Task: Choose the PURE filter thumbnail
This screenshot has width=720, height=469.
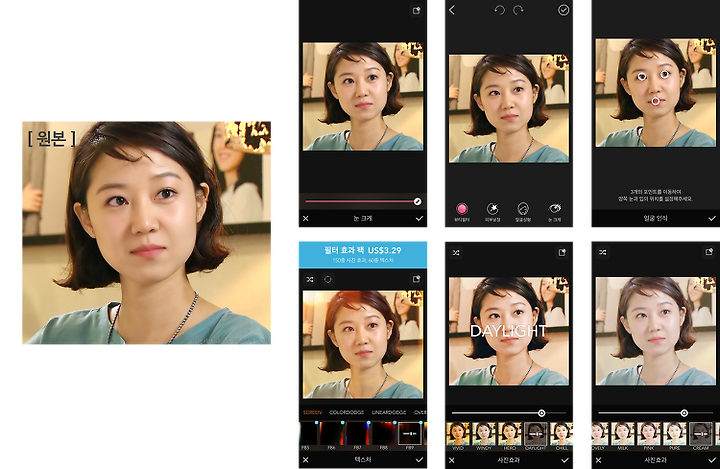Action: click(675, 434)
